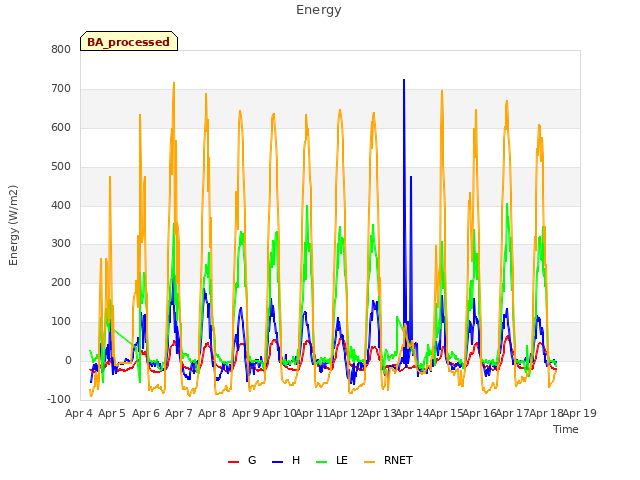The height and width of the screenshot is (480, 640).
Task: Click the Apr 8 x-axis date label
Action: point(212,413)
